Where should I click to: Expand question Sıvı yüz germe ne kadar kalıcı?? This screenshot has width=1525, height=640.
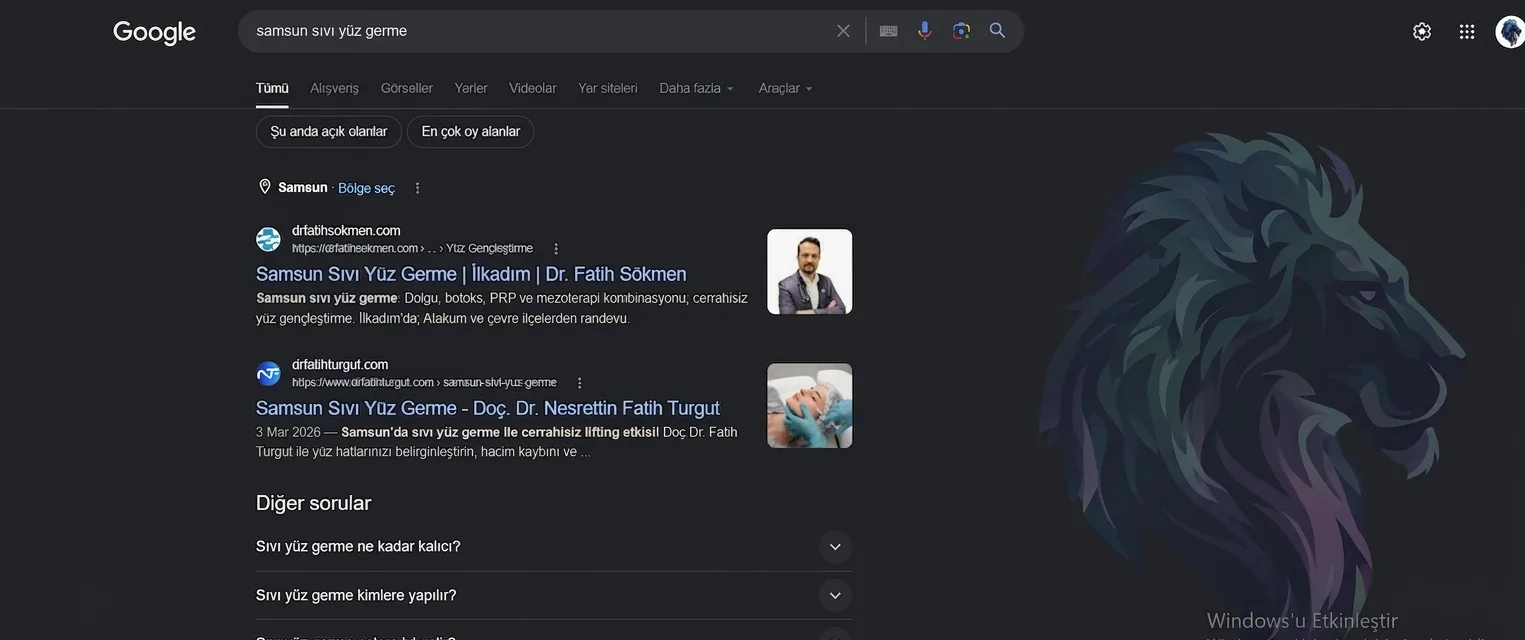(x=554, y=546)
